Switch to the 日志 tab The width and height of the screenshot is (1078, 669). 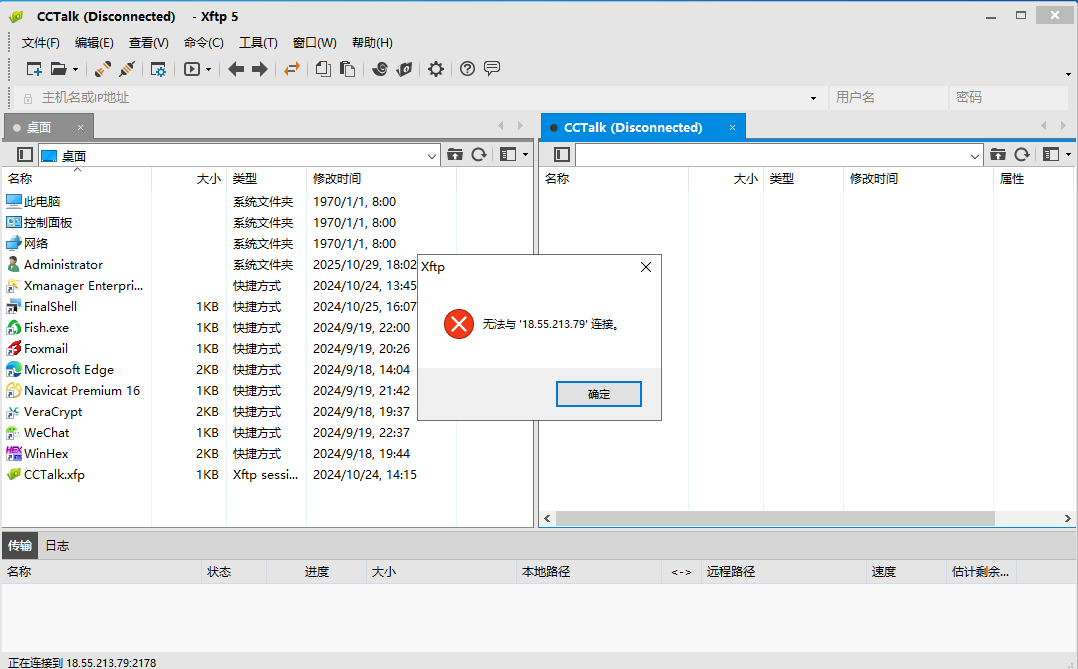[57, 546]
